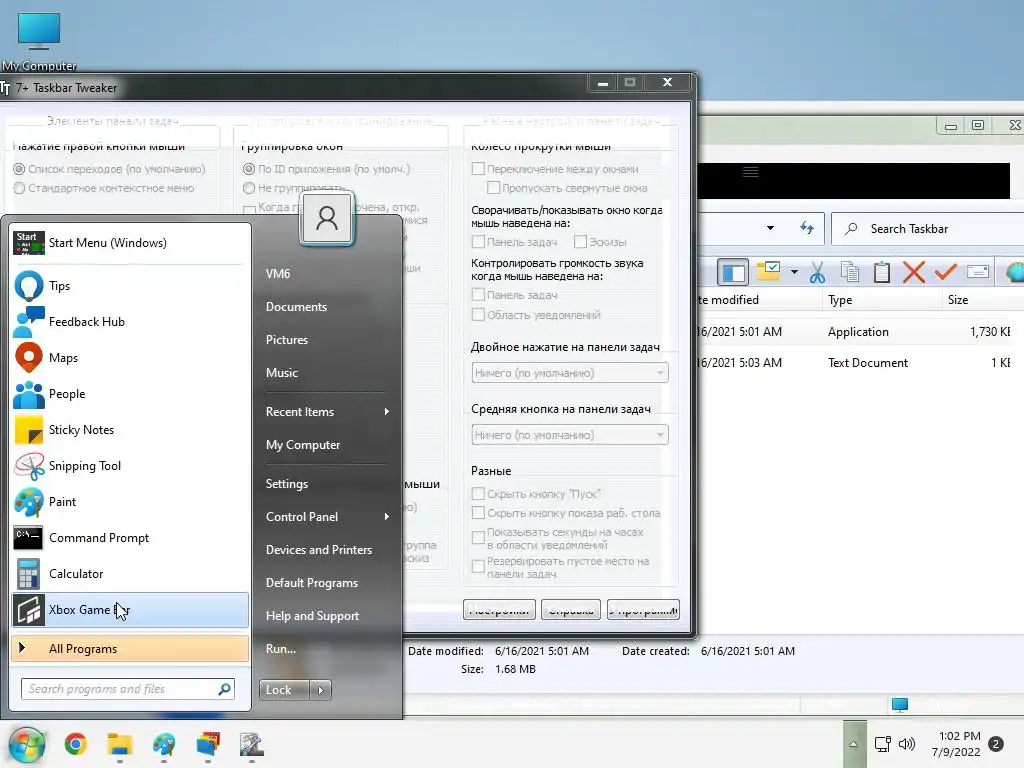Toggle 'Область уведомлений' checkbox
This screenshot has width=1024, height=768.
pyautogui.click(x=478, y=315)
